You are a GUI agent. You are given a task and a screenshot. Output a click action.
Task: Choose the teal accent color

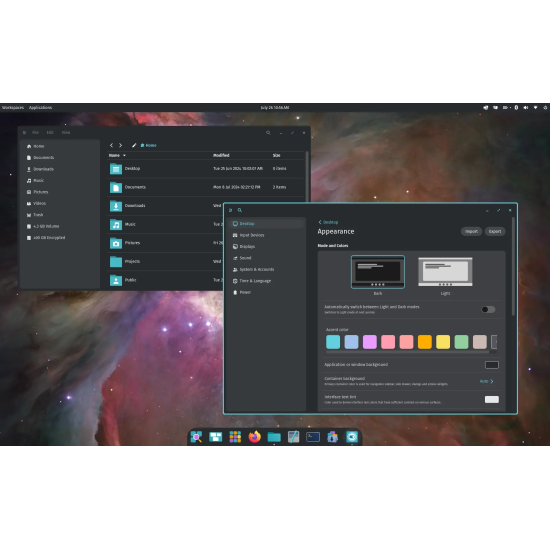pyautogui.click(x=333, y=342)
